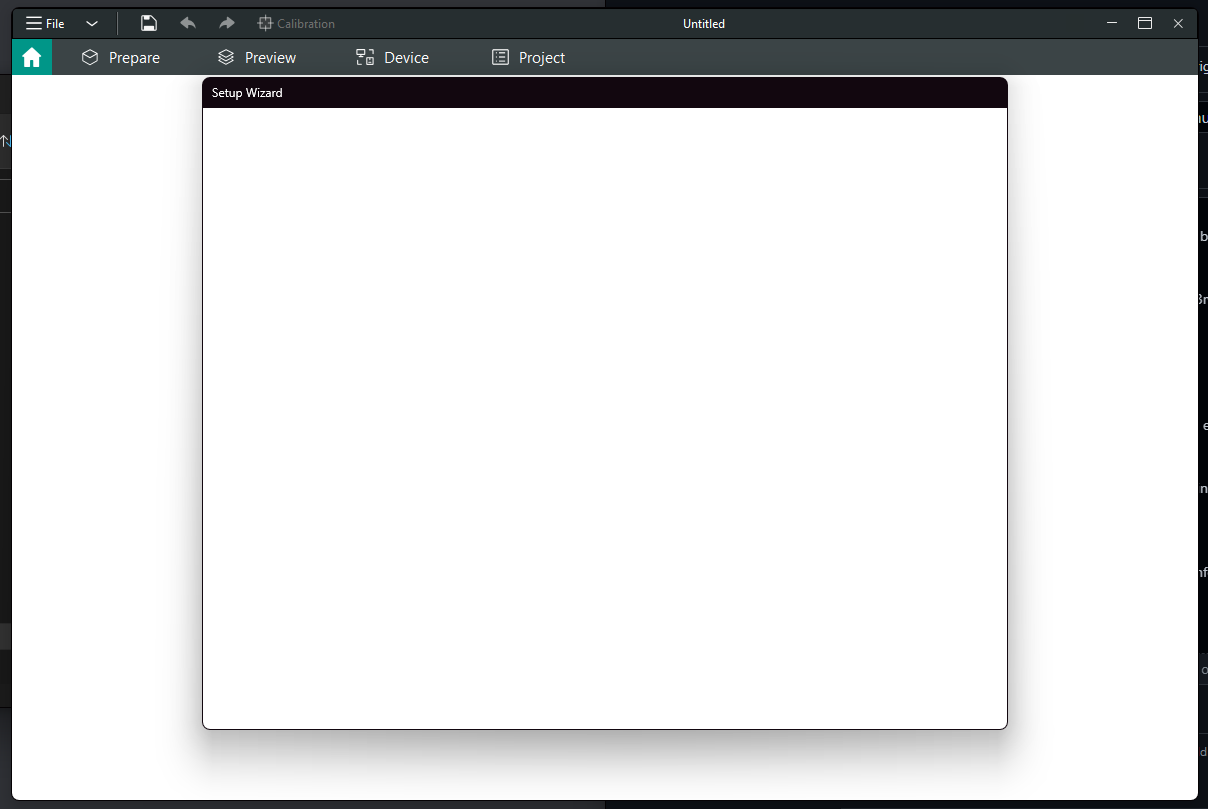Click the Save document icon
Image resolution: width=1208 pixels, height=809 pixels.
click(x=148, y=23)
